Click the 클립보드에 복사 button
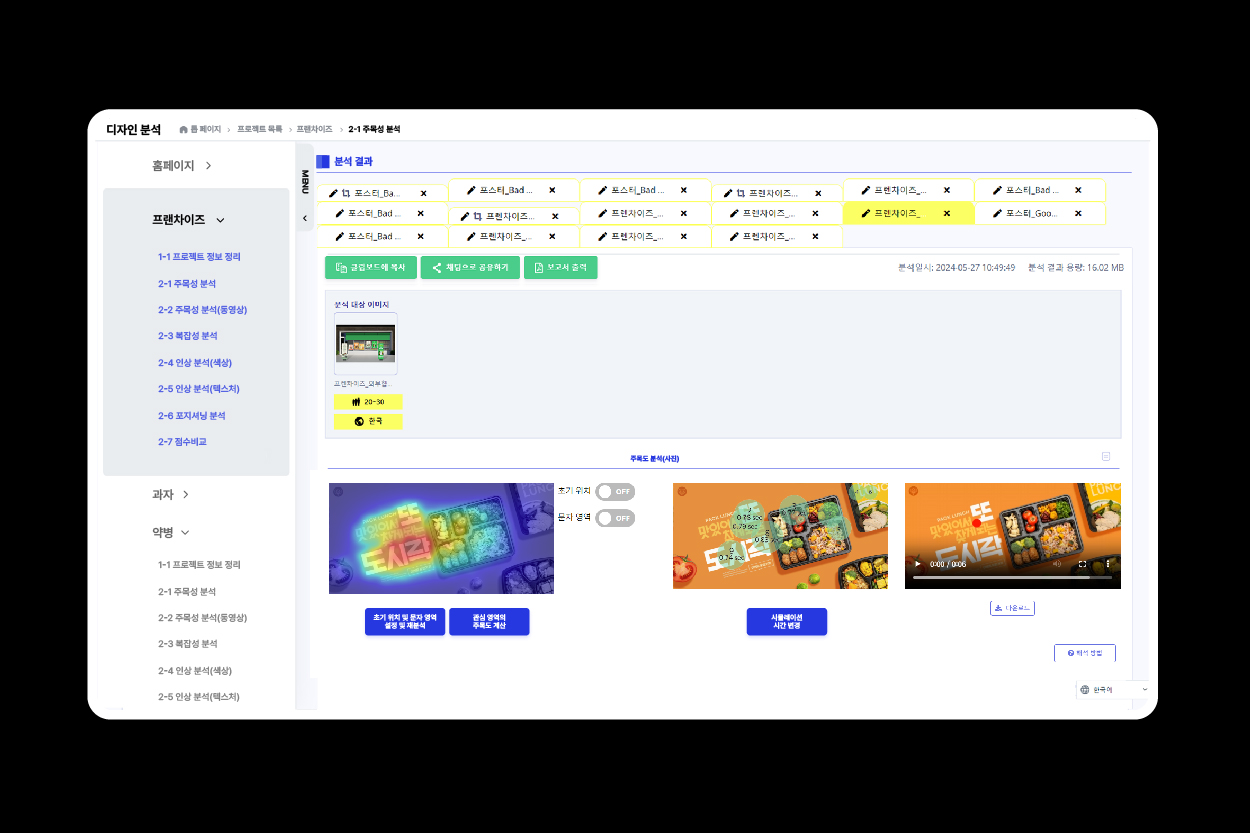1250x833 pixels. coord(370,268)
